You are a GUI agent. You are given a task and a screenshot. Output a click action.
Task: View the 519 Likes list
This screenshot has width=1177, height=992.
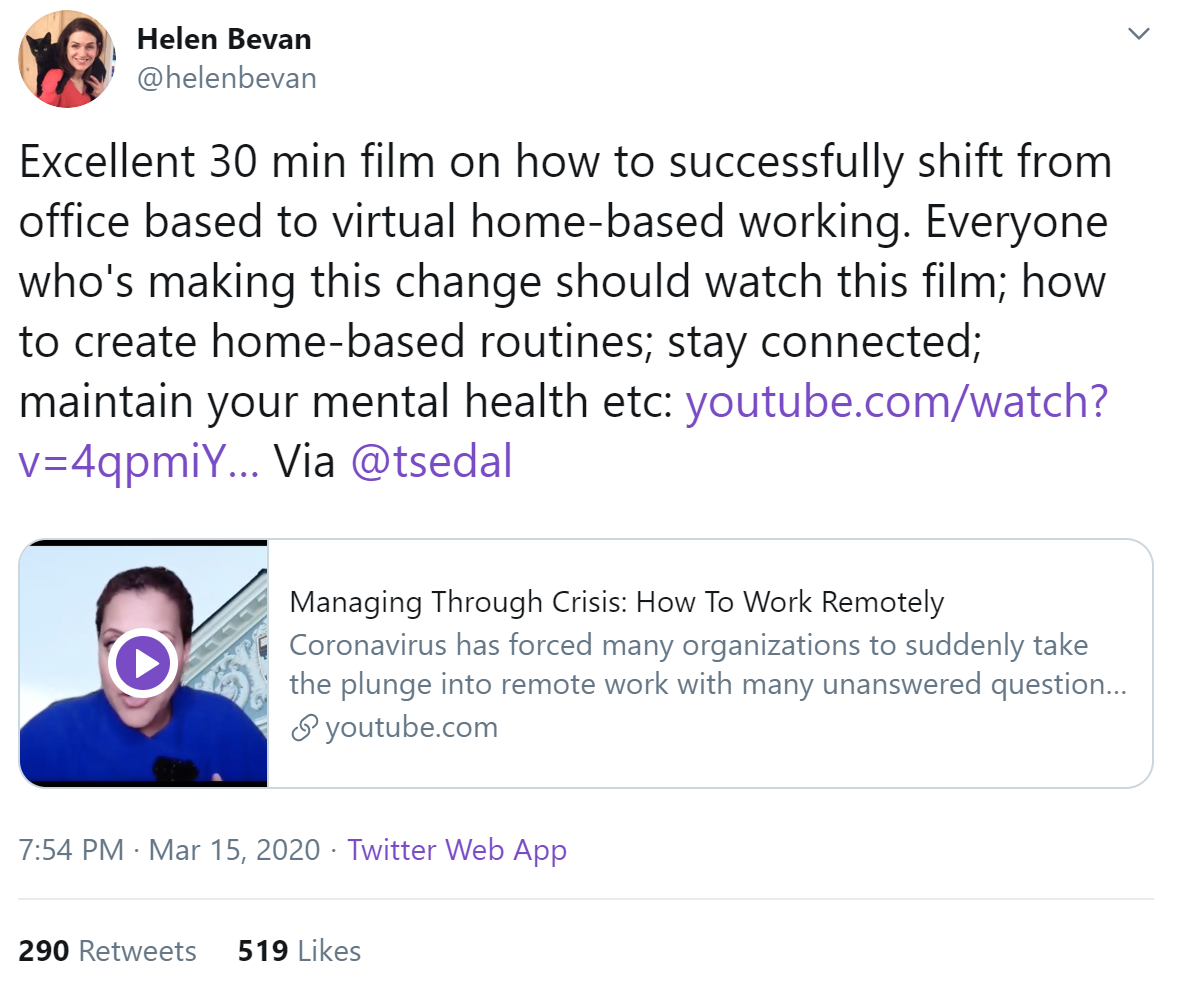click(x=300, y=951)
